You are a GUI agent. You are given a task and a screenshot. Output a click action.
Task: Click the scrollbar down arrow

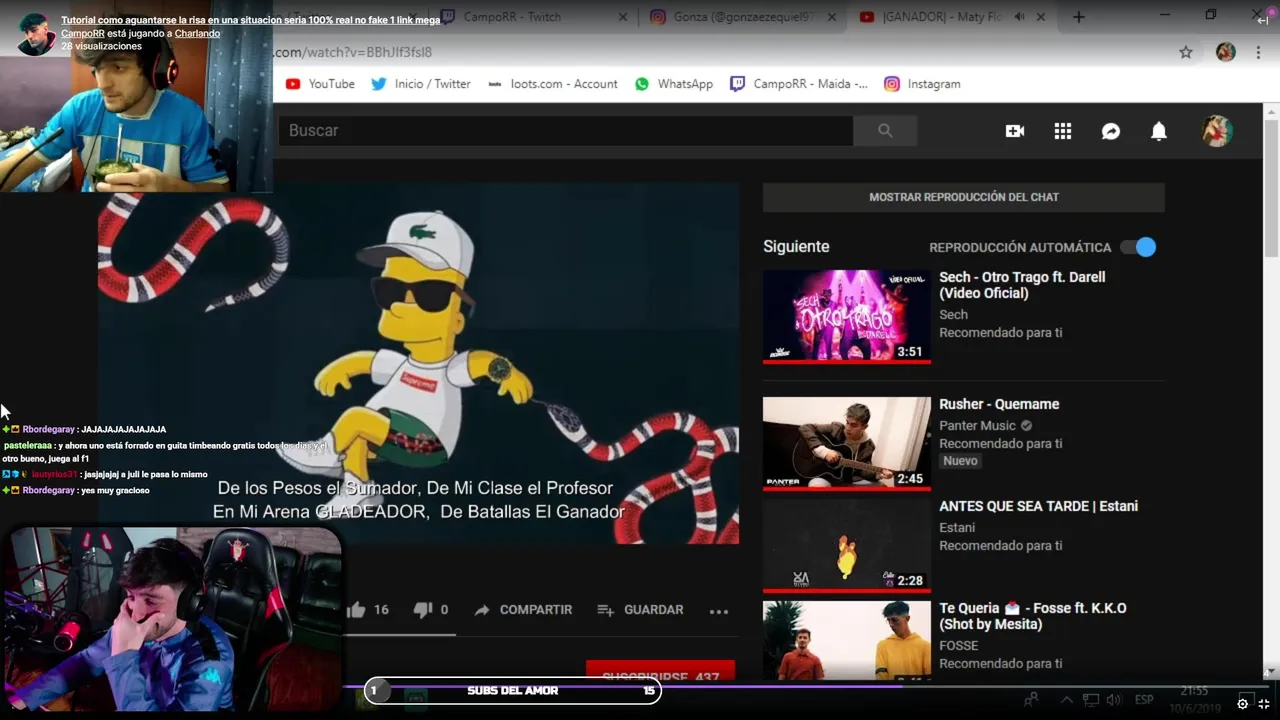(x=1271, y=671)
